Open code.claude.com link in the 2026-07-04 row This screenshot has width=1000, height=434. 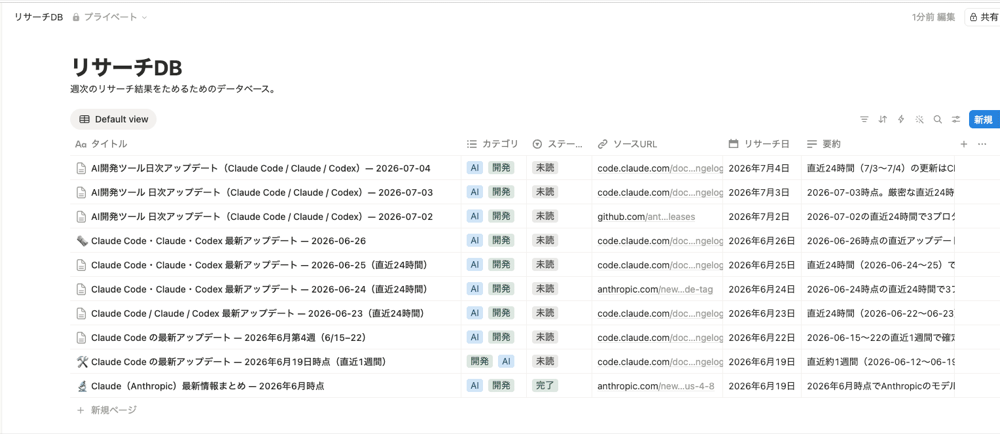point(660,168)
